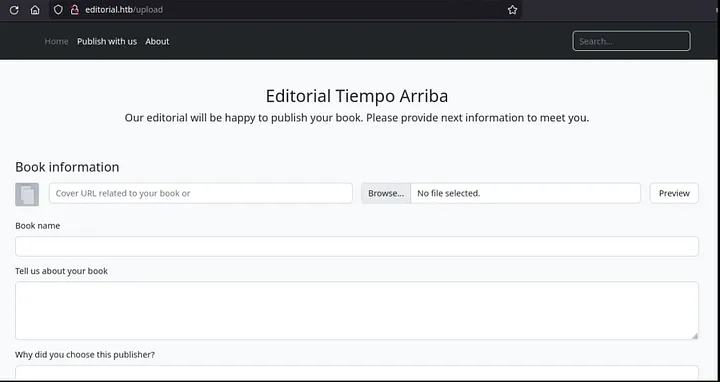The width and height of the screenshot is (720, 382).
Task: Show site security info via the padlock icon
Action: coord(74,10)
